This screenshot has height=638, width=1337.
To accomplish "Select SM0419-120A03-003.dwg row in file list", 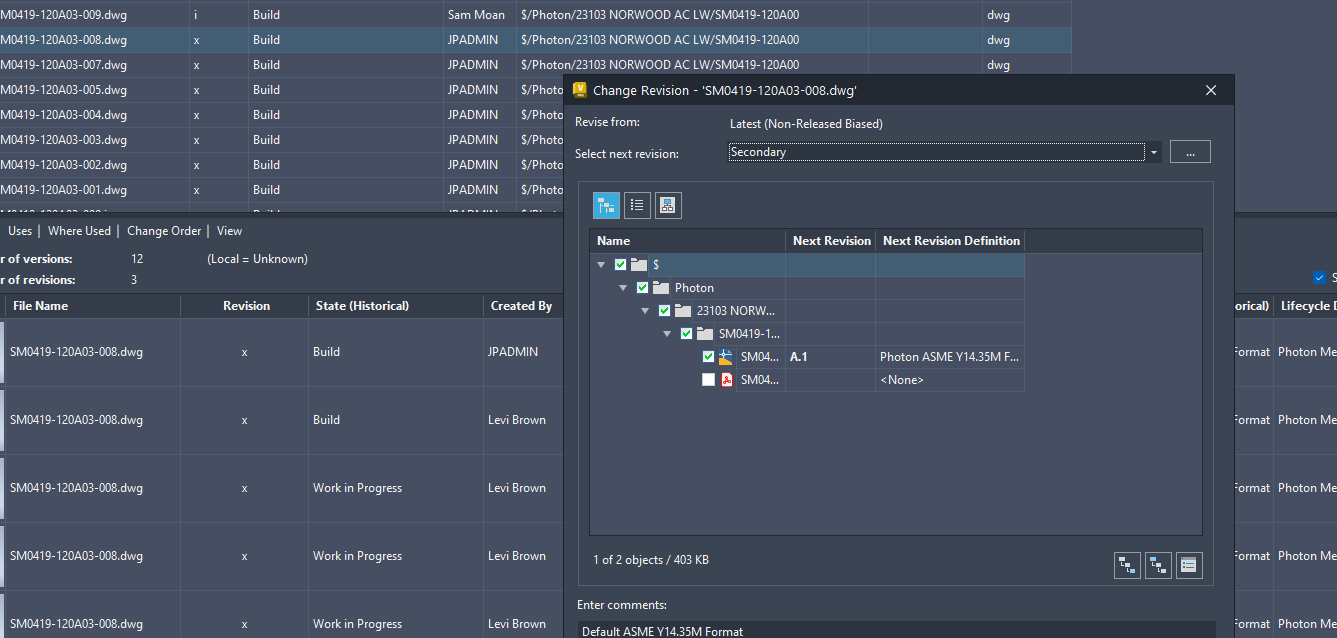I will (x=282, y=140).
